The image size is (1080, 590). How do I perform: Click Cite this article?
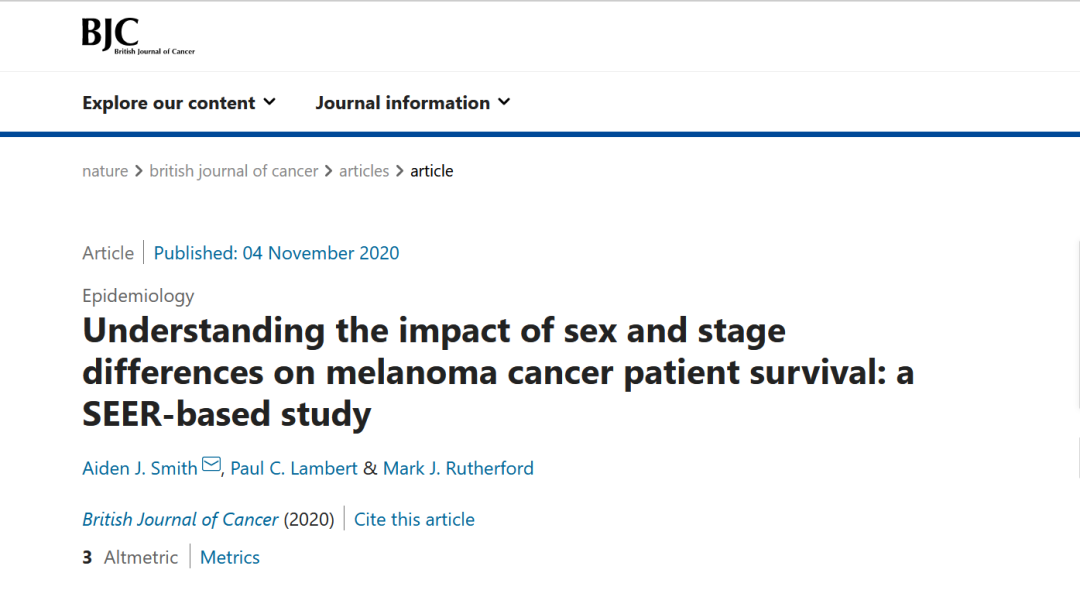[x=414, y=519]
